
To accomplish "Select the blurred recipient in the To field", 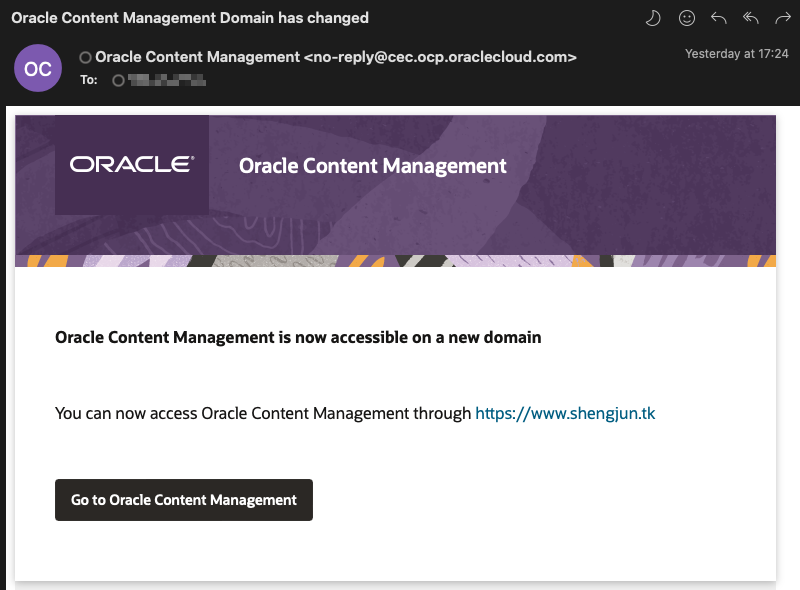I will tap(167, 80).
